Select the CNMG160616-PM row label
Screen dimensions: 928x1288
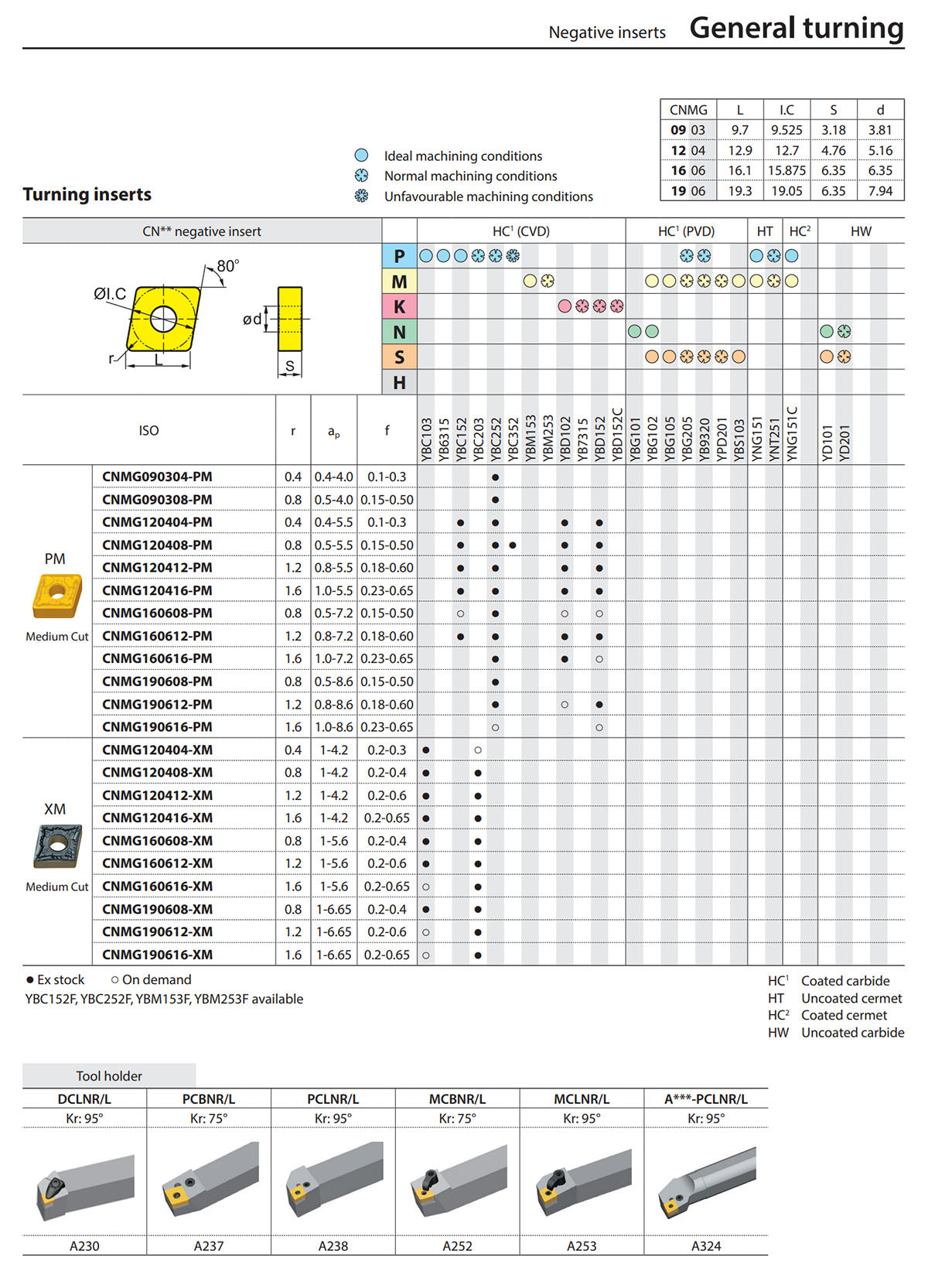point(157,658)
